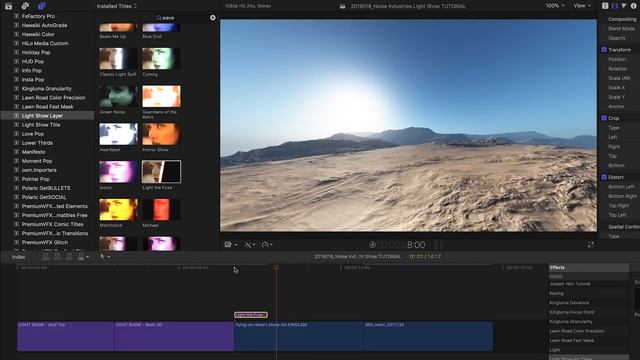Image resolution: width=640 pixels, height=360 pixels.
Task: Click the timecode display clock icon
Action: coord(372,244)
